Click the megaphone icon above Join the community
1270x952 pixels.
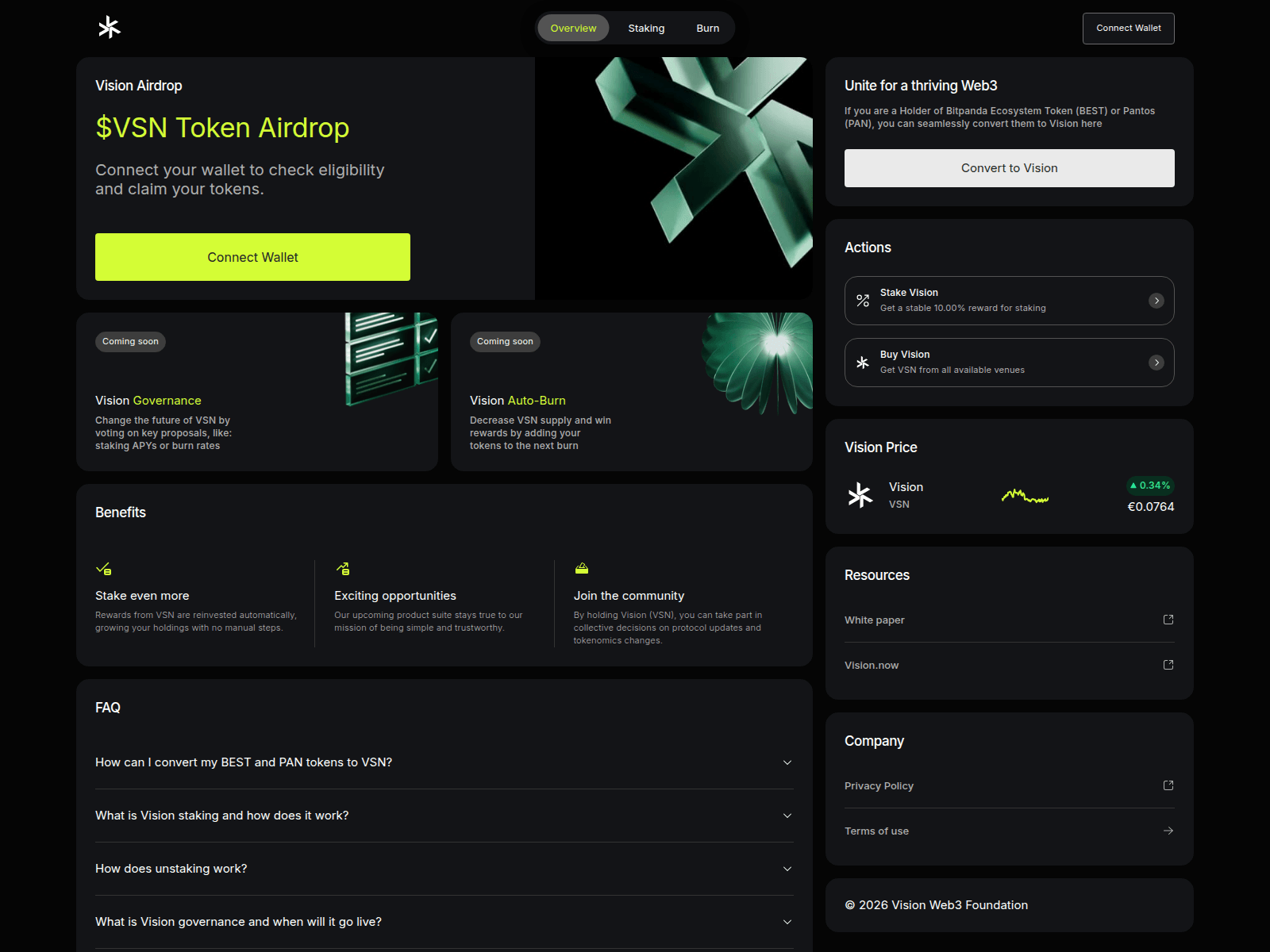tap(582, 568)
